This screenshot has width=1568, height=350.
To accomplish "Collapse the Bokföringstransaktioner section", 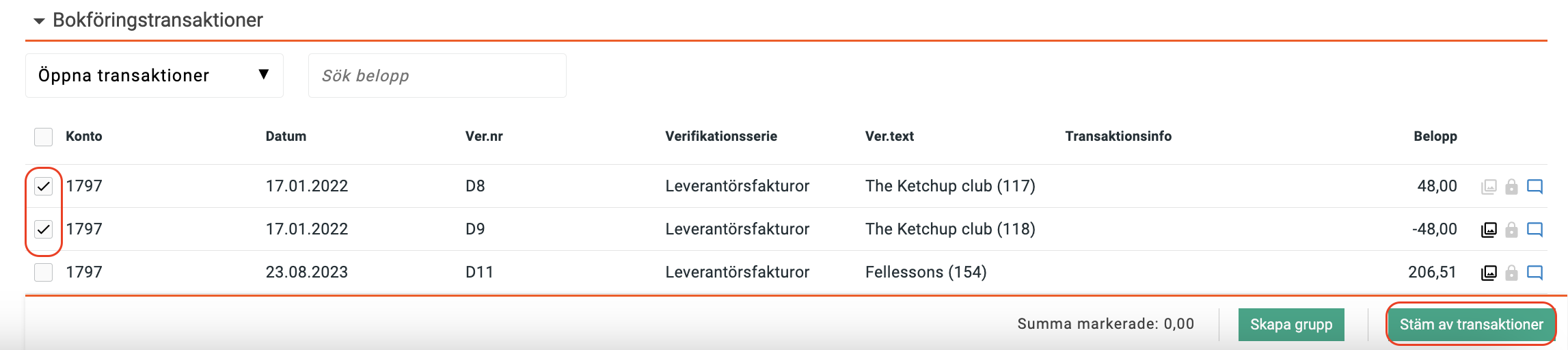I will (39, 21).
